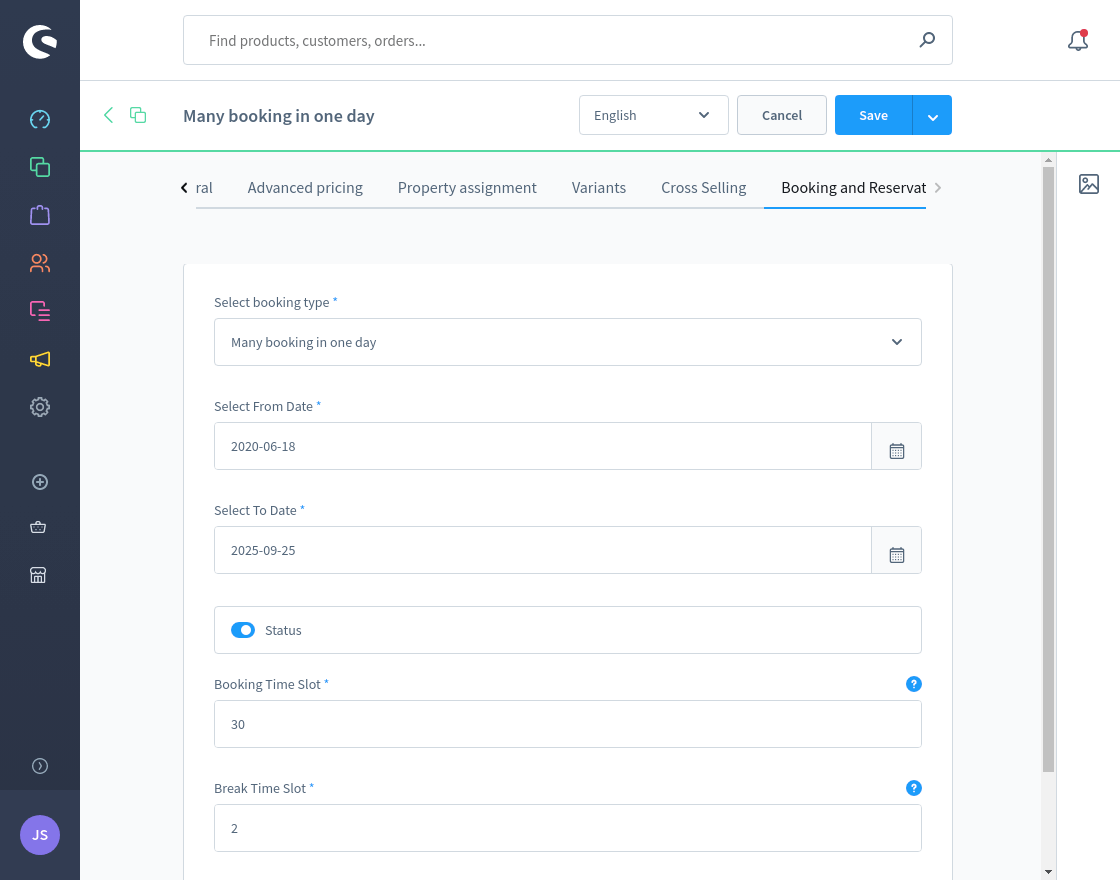Open the English language dropdown
The height and width of the screenshot is (880, 1120).
(x=654, y=115)
